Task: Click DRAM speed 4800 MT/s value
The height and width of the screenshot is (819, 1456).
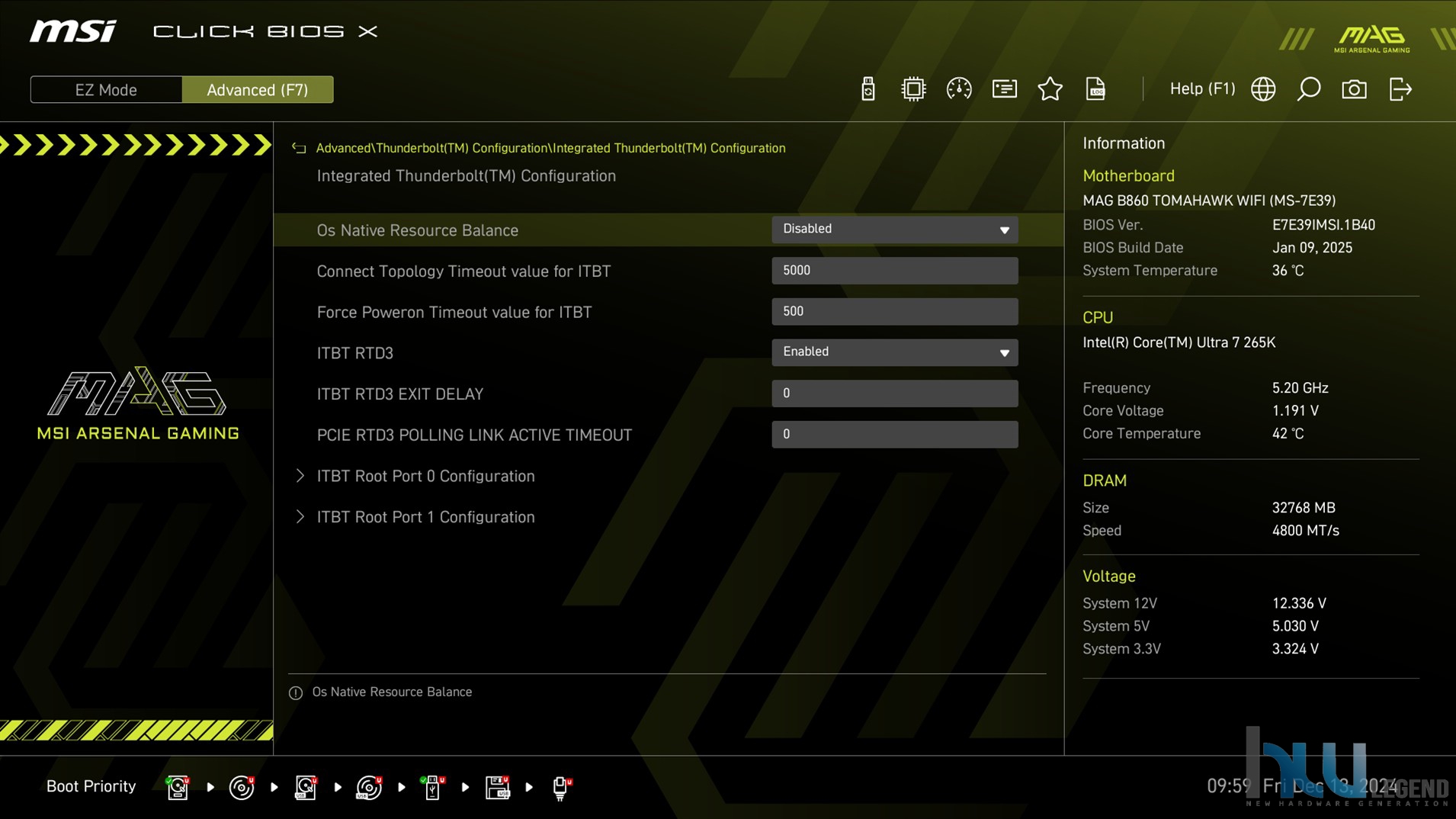Action: point(1305,531)
